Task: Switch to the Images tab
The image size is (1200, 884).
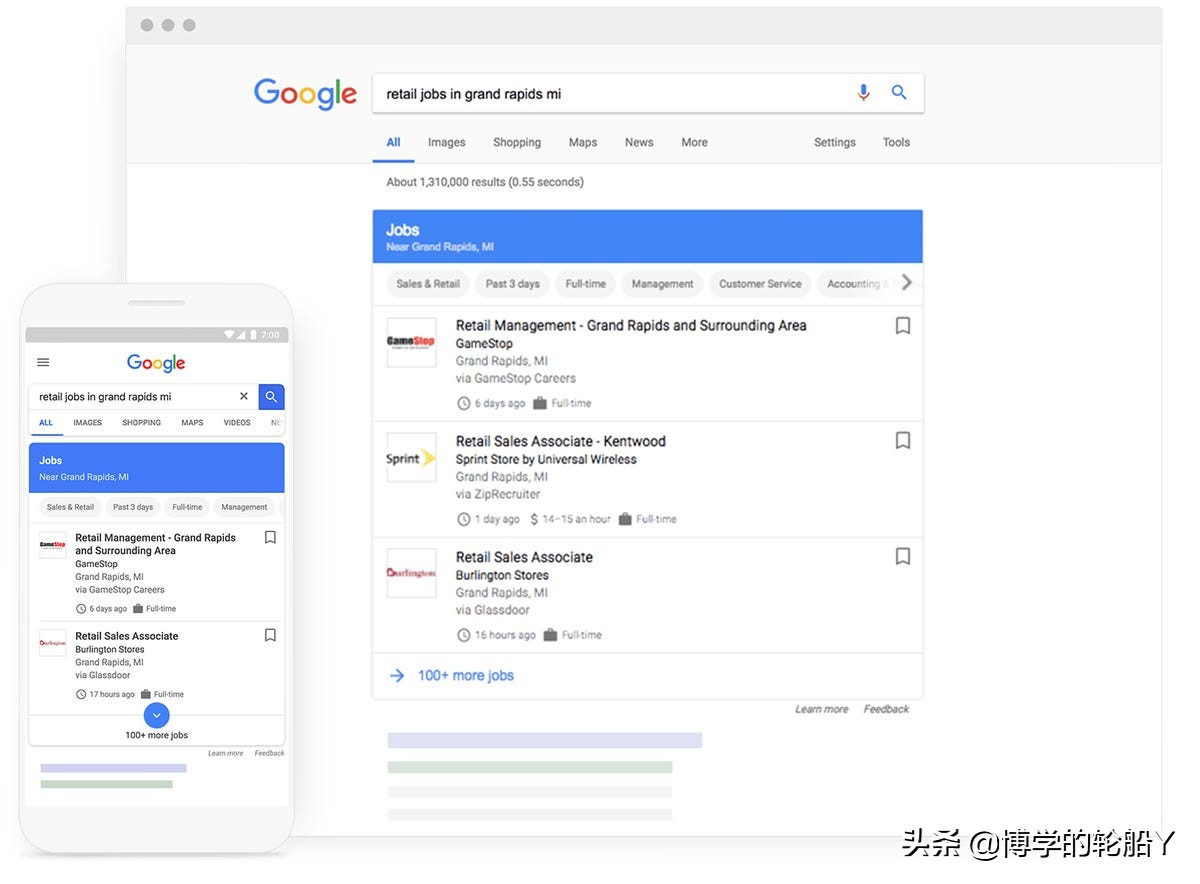Action: [446, 142]
